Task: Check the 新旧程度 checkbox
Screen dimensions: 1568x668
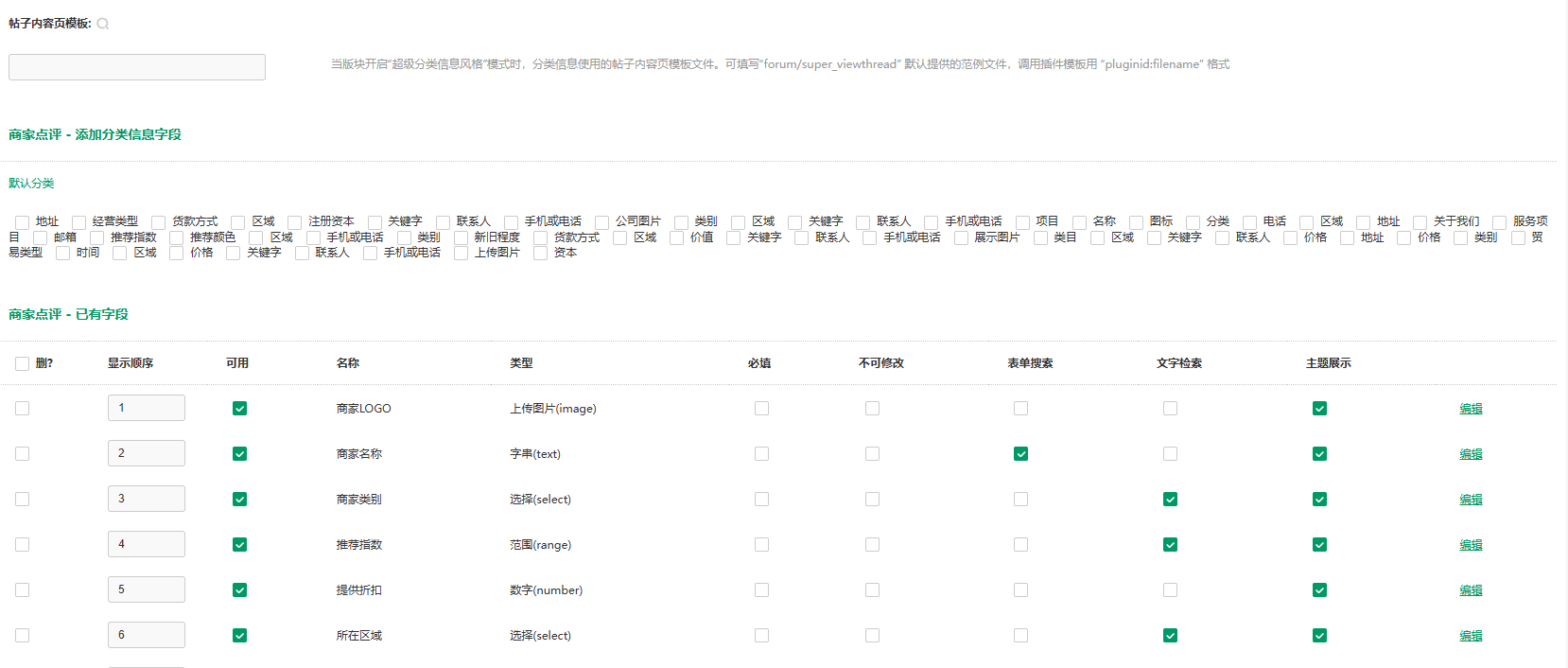Action: pyautogui.click(x=461, y=238)
